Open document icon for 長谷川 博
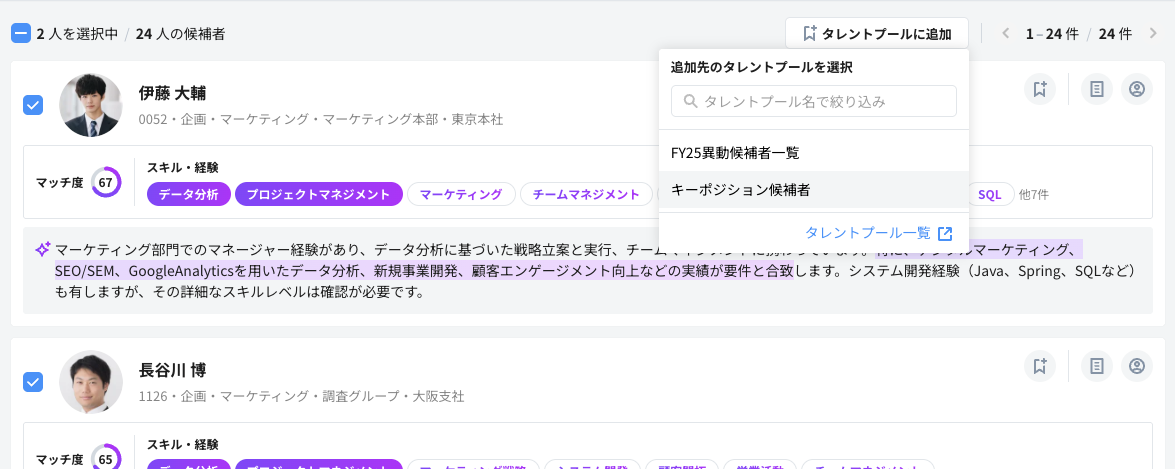 click(1097, 366)
